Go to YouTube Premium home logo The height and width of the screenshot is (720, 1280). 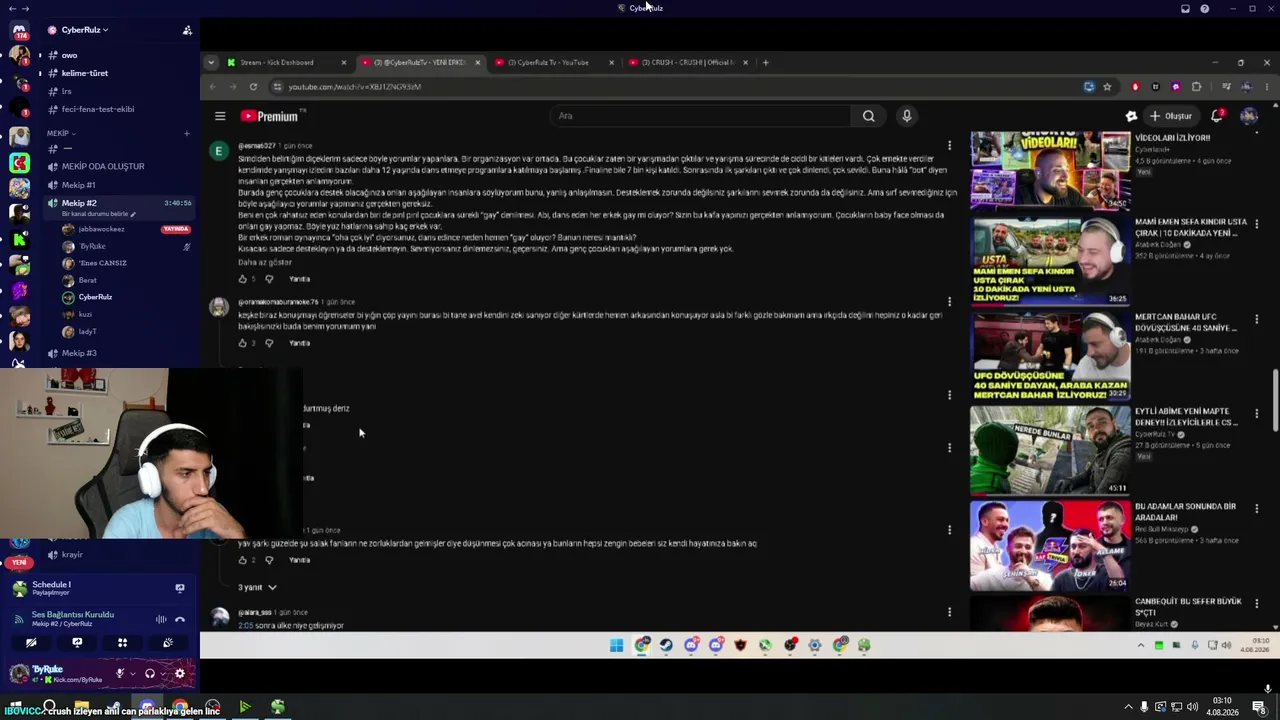coord(270,116)
